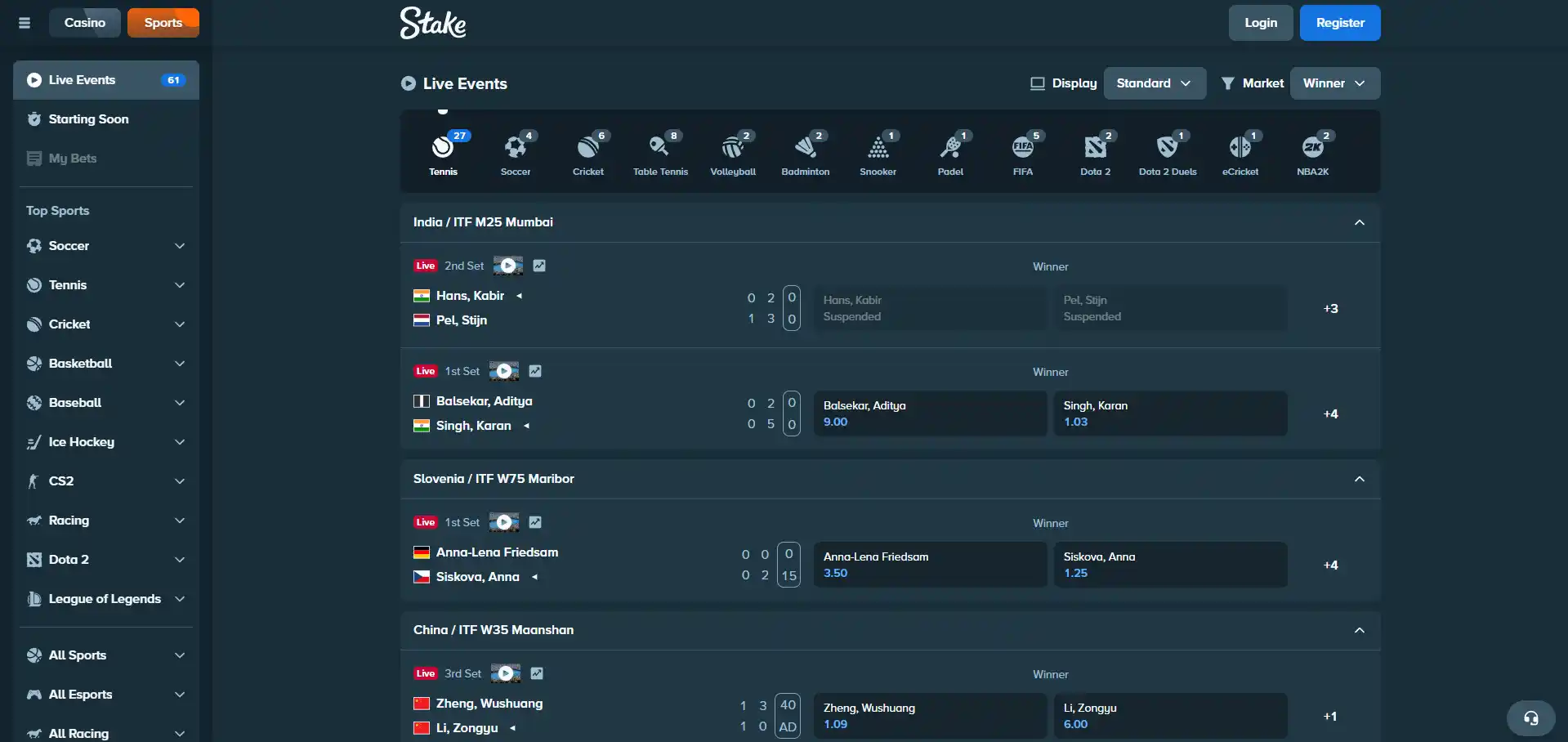1568x742 pixels.
Task: Open live support chat headset icon
Action: pyautogui.click(x=1531, y=718)
